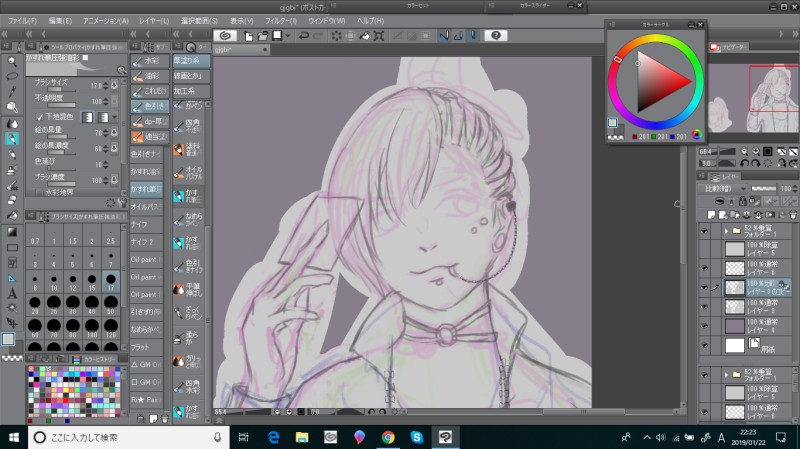
Task: Open the ヘルプ(H) menu
Action: [x=370, y=21]
